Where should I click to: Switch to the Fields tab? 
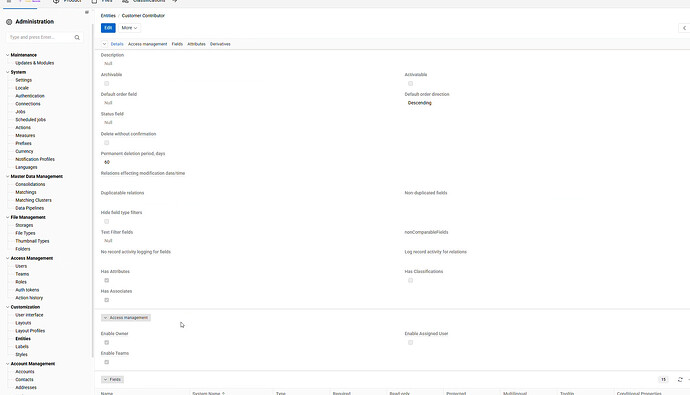tap(177, 44)
